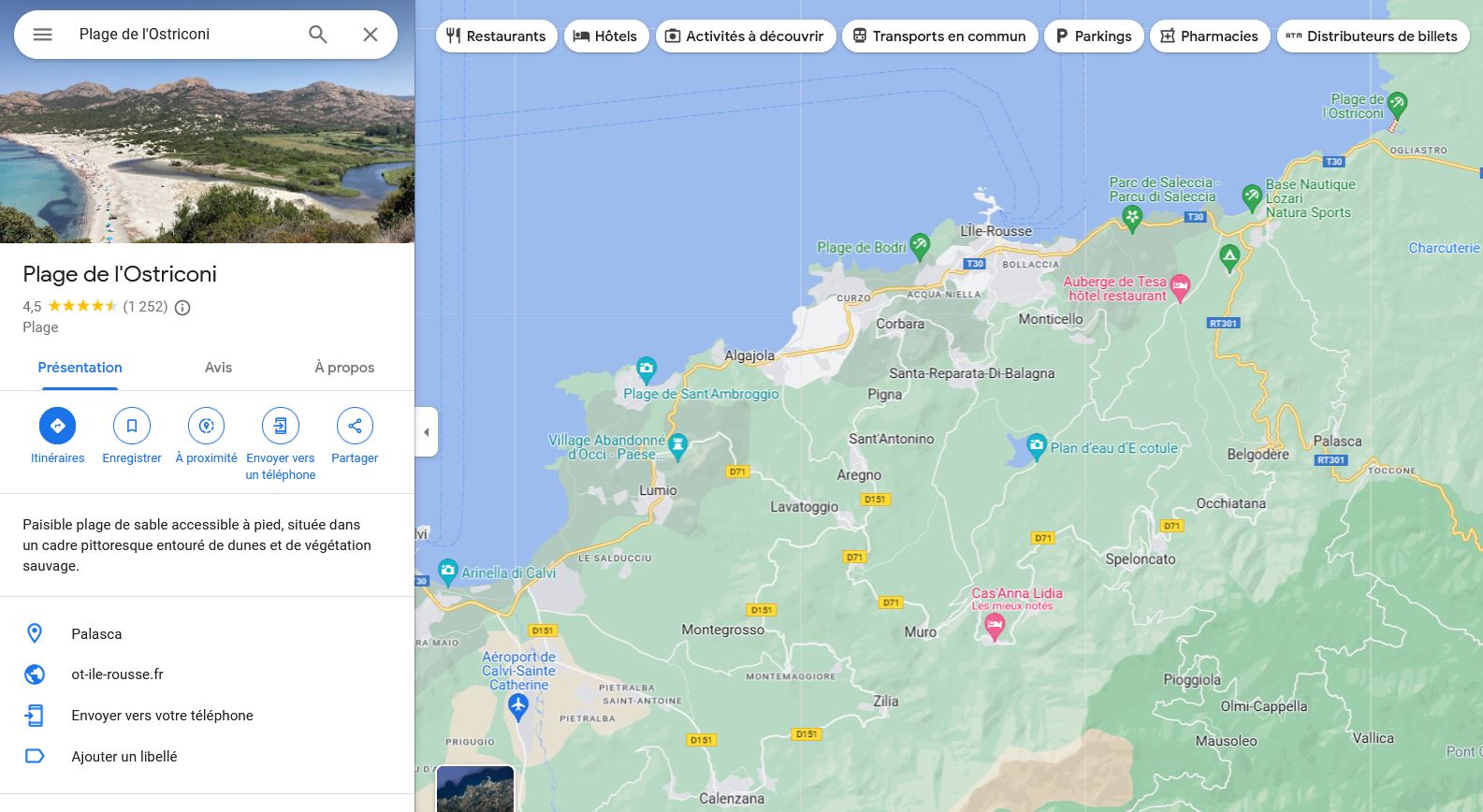Click the Itinéraires directions icon

point(57,426)
